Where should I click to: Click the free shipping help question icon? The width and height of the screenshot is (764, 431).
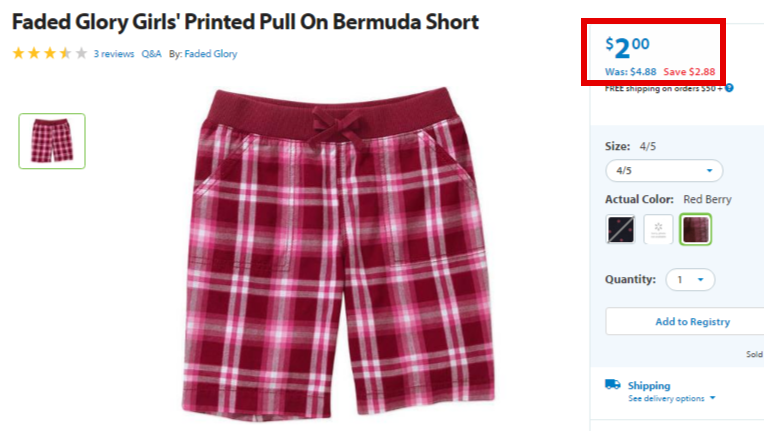tap(729, 88)
